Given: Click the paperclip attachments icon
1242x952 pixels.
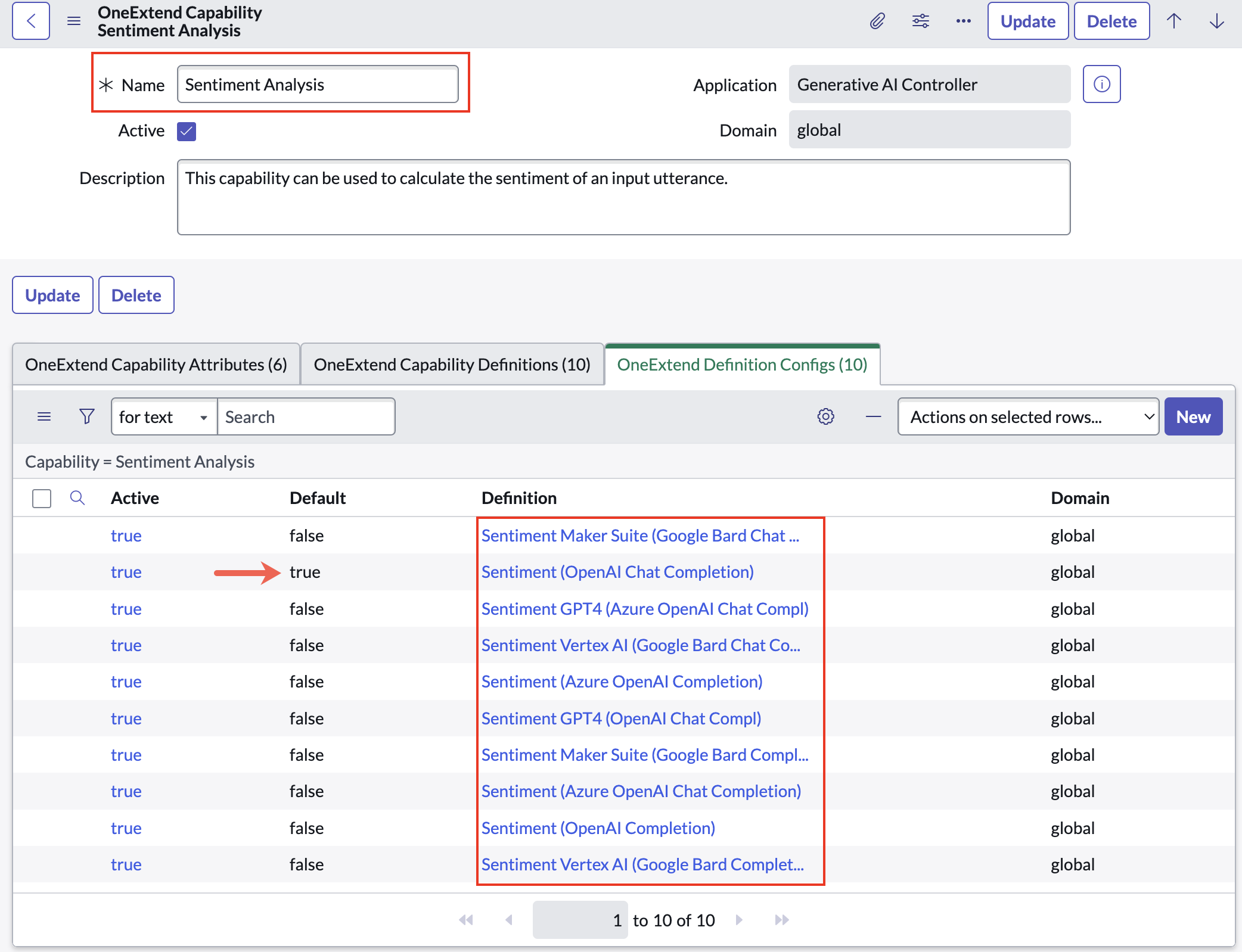Looking at the screenshot, I should tap(877, 21).
